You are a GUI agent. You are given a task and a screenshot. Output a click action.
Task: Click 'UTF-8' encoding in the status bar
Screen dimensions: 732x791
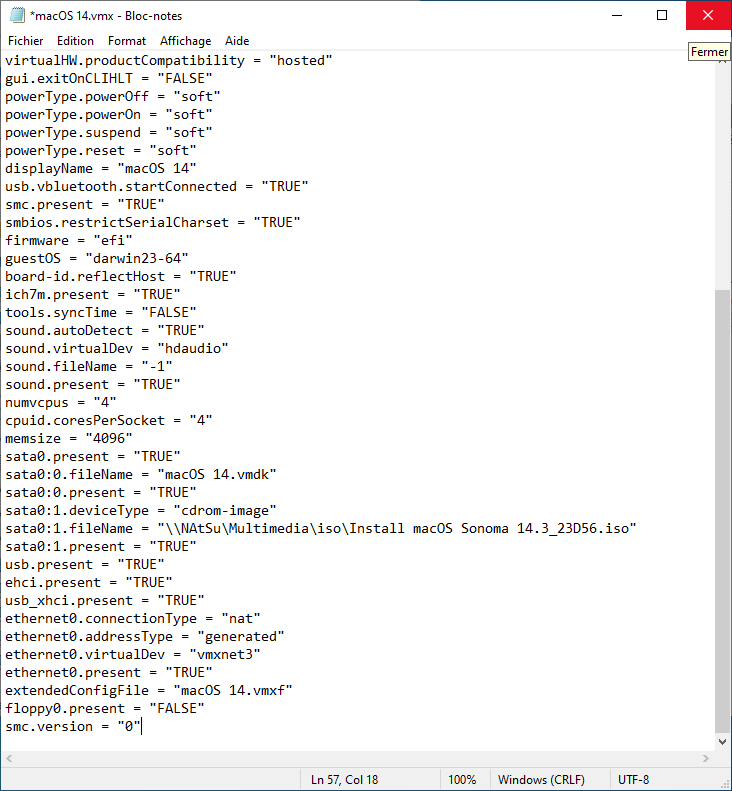(x=633, y=779)
